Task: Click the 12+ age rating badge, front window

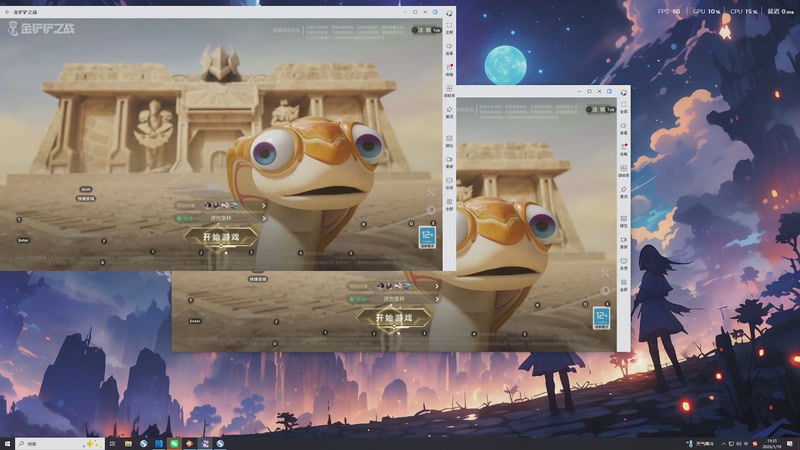Action: pos(427,237)
